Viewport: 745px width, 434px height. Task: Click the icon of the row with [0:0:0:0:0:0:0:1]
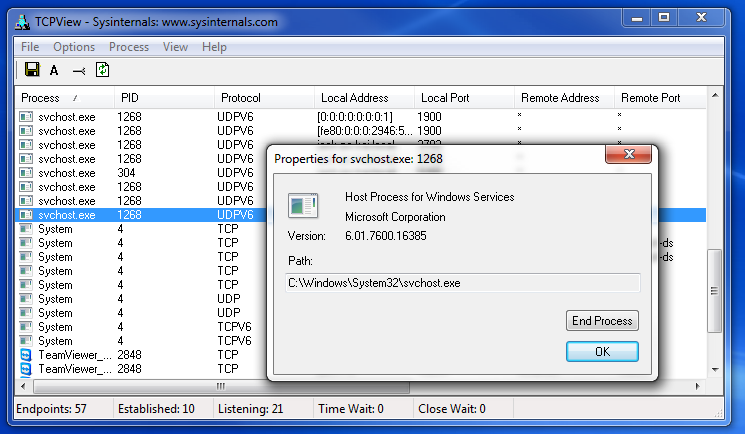point(26,116)
